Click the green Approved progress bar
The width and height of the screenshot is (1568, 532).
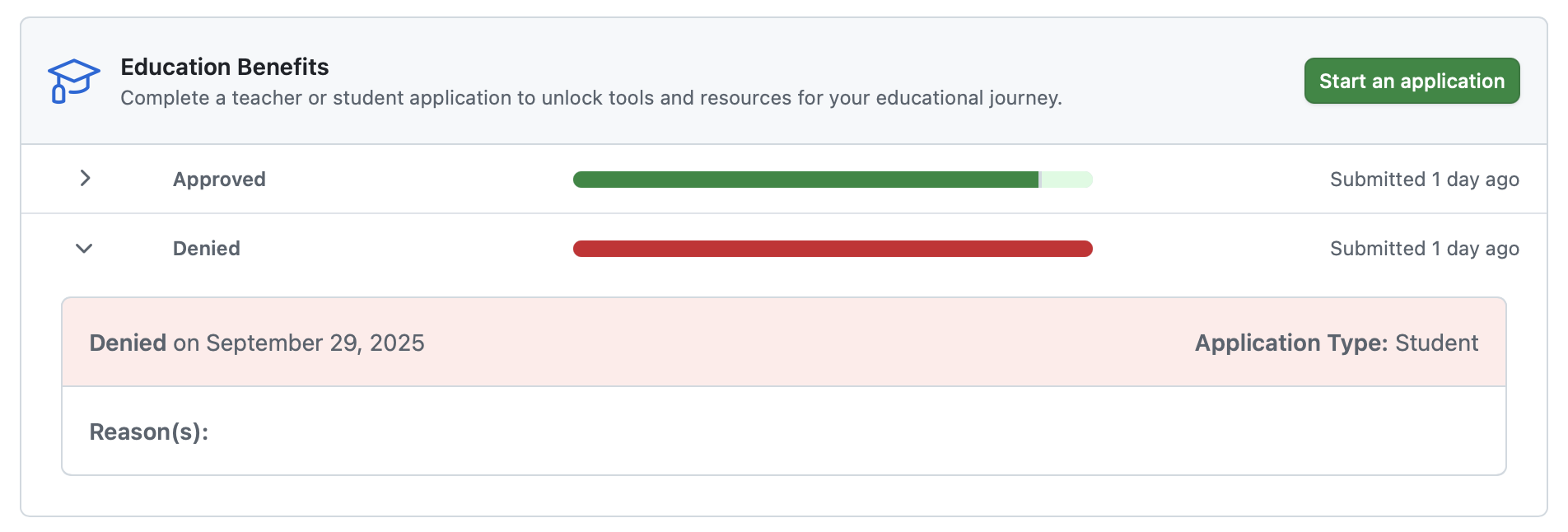(x=805, y=180)
